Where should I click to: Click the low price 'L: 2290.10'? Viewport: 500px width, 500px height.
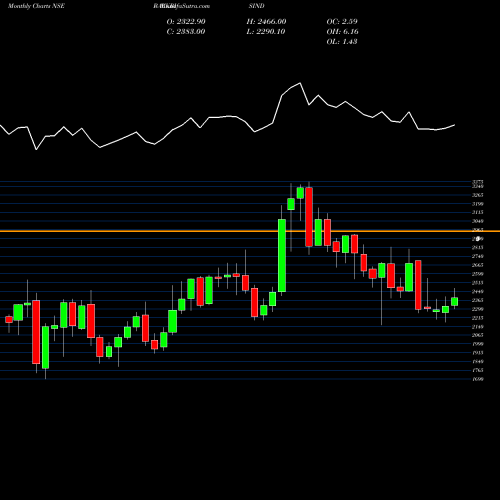click(266, 32)
